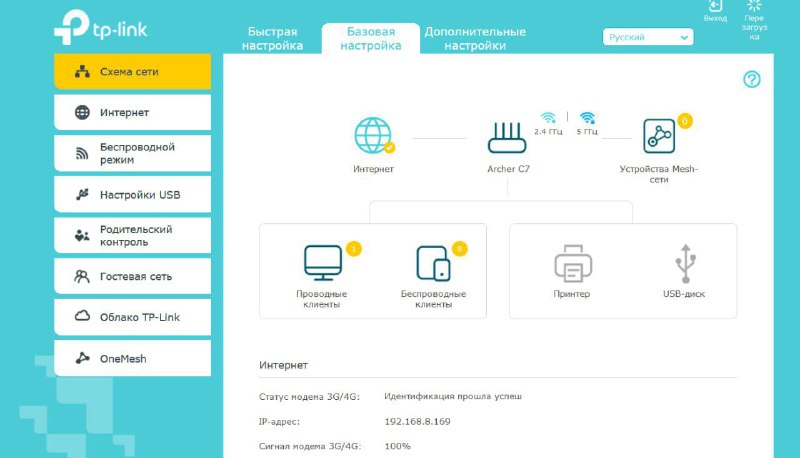Open Родительский контроль page

(132, 235)
